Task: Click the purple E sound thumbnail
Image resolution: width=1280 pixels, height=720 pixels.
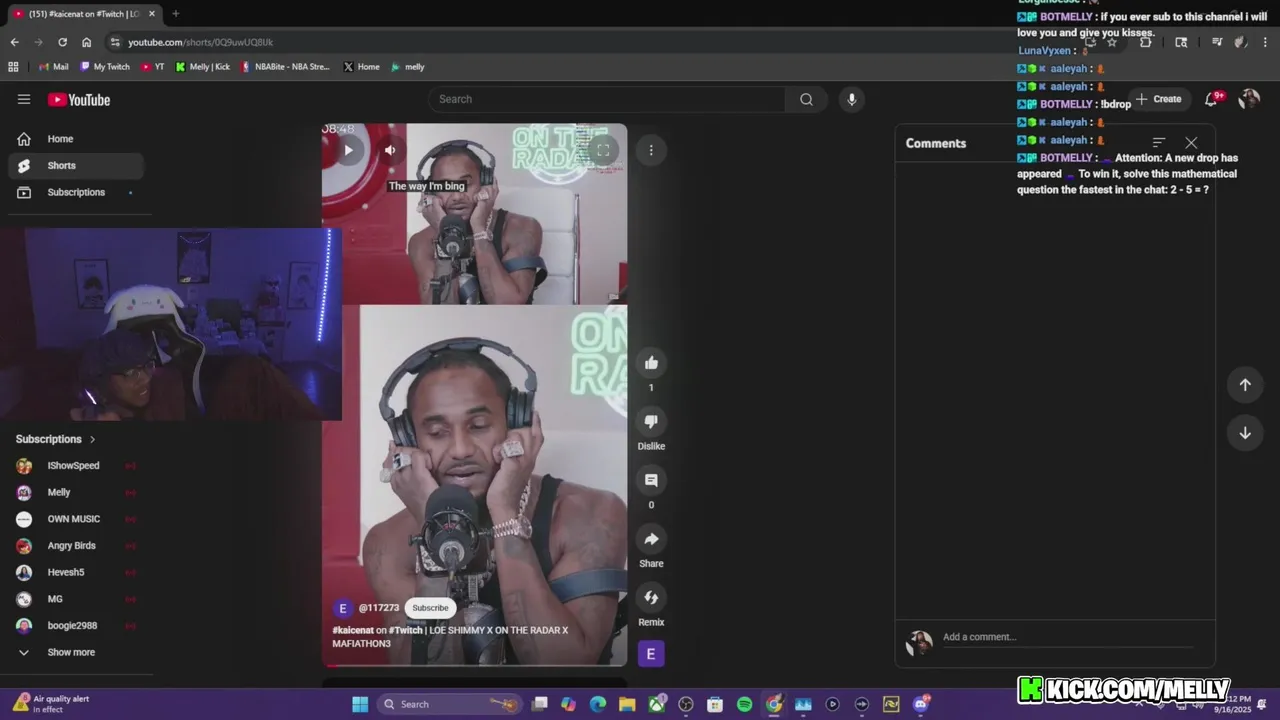Action: click(x=651, y=654)
